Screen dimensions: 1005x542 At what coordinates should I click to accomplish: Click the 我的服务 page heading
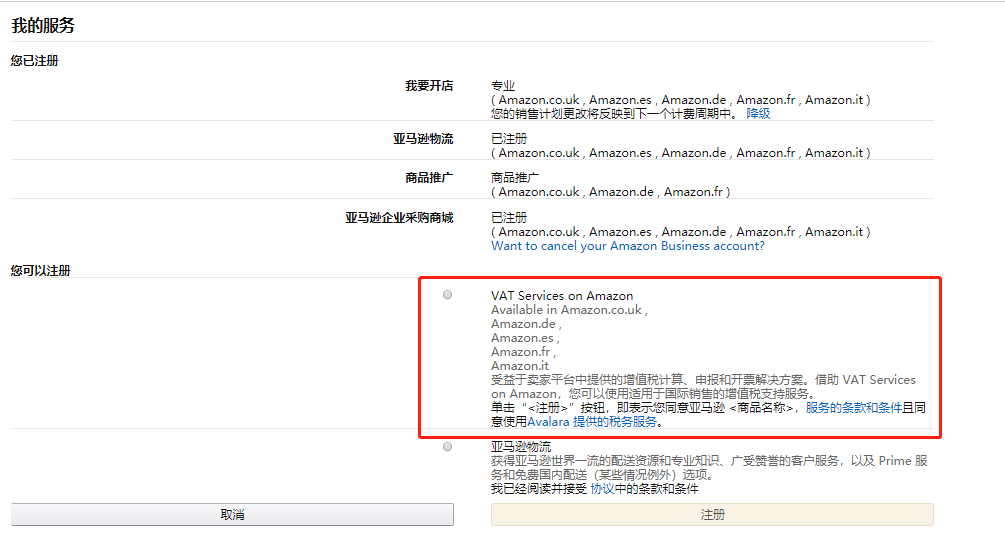tap(43, 26)
